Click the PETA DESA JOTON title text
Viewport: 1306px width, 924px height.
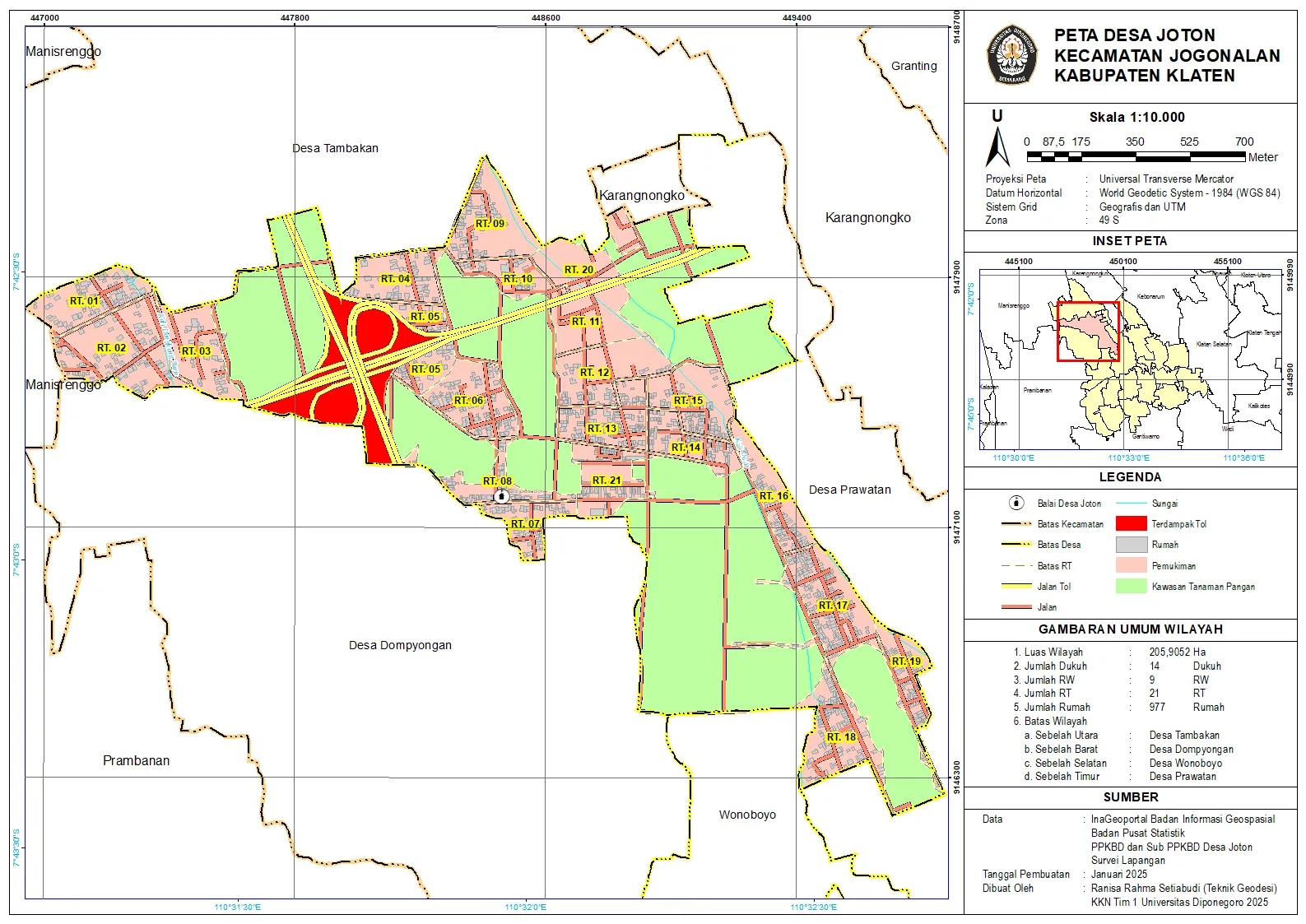[1134, 35]
